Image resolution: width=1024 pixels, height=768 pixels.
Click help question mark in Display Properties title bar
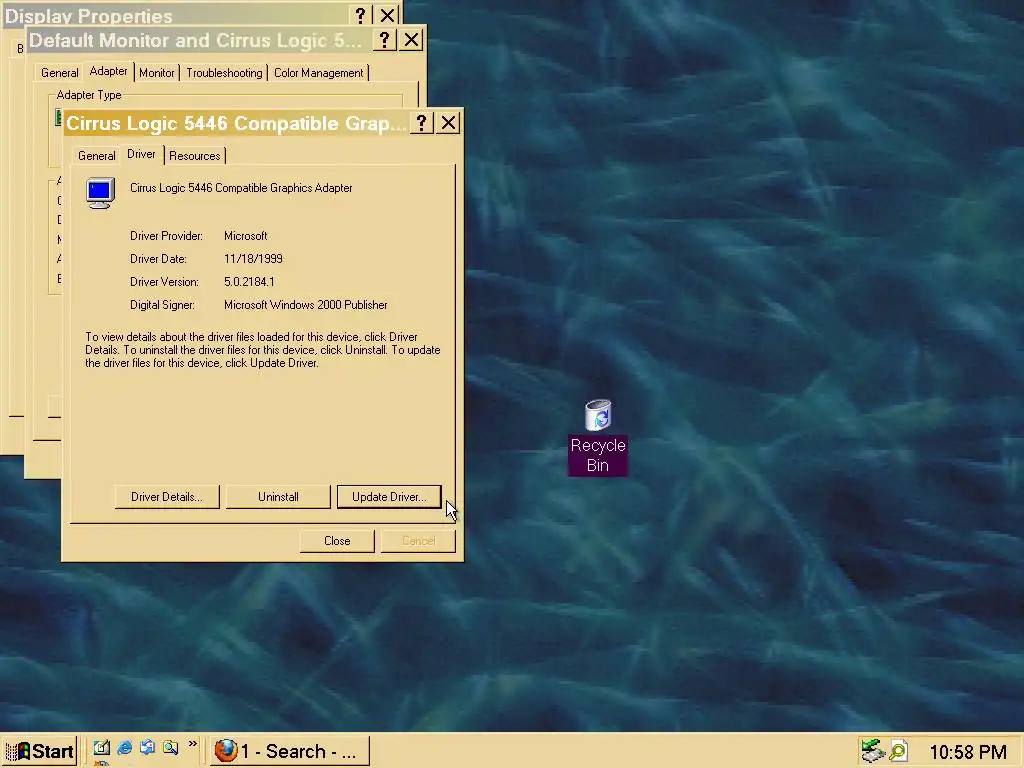360,14
